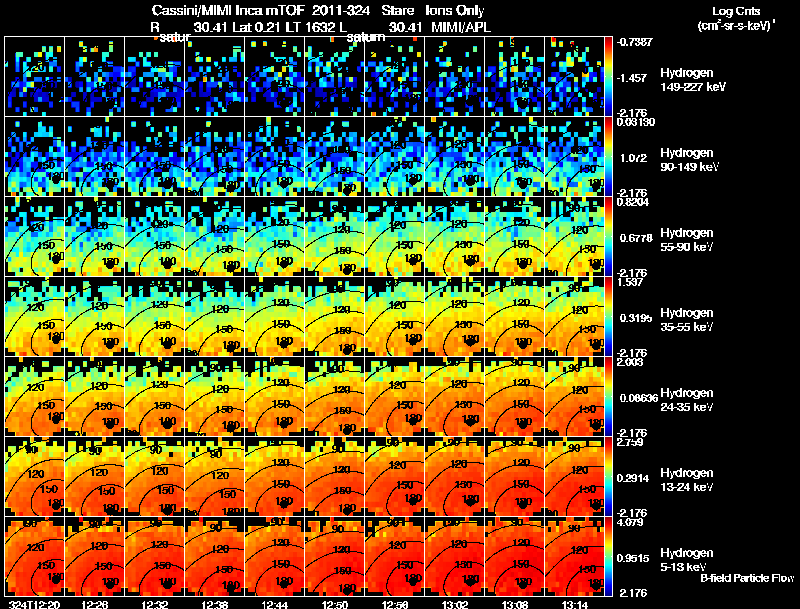Select the Lat 0.21 header value
800x609 pixels.
pyautogui.click(x=257, y=28)
